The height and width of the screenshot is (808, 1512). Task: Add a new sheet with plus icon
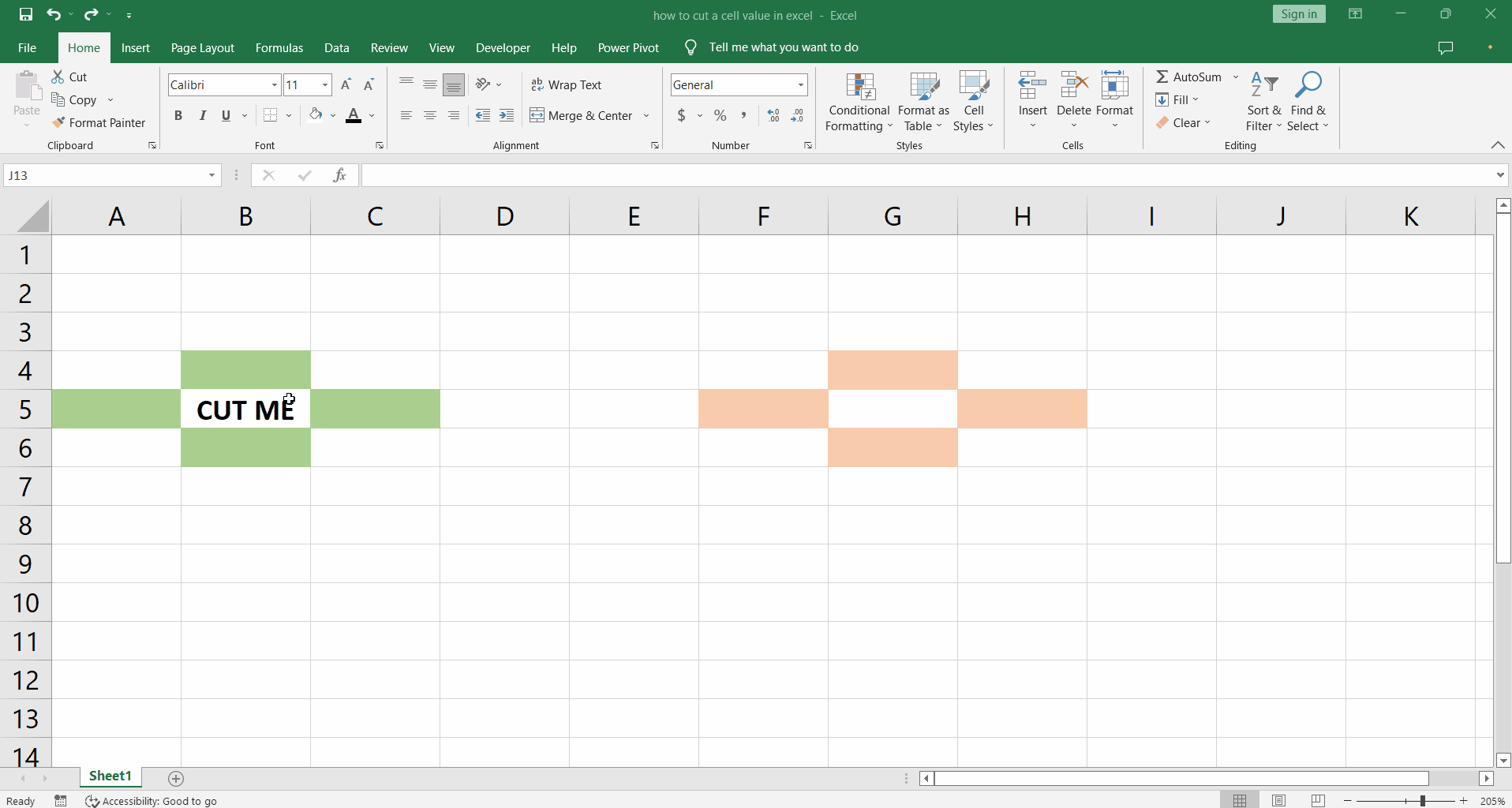[x=176, y=779]
